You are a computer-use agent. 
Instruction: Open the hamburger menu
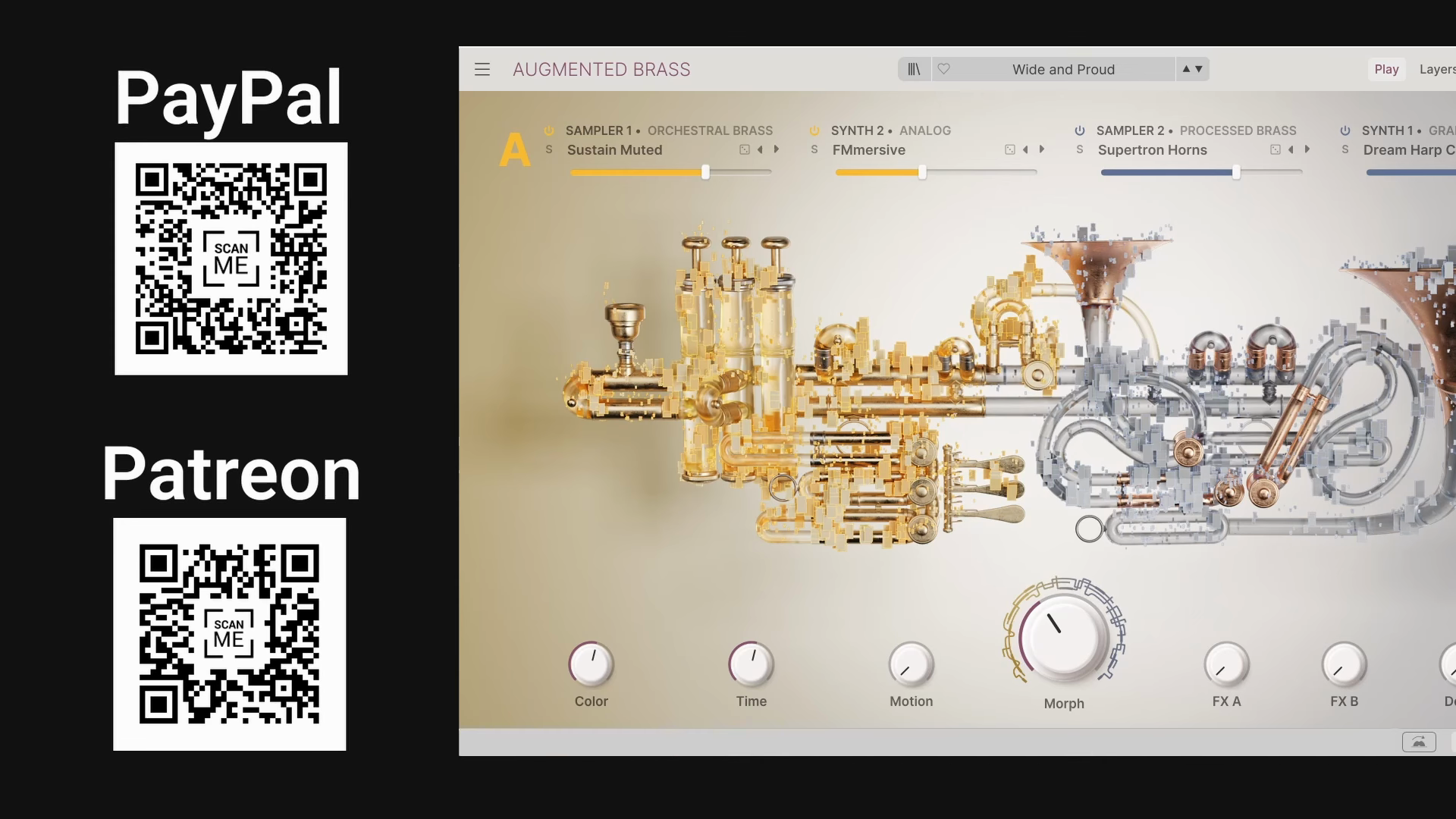[x=482, y=69]
